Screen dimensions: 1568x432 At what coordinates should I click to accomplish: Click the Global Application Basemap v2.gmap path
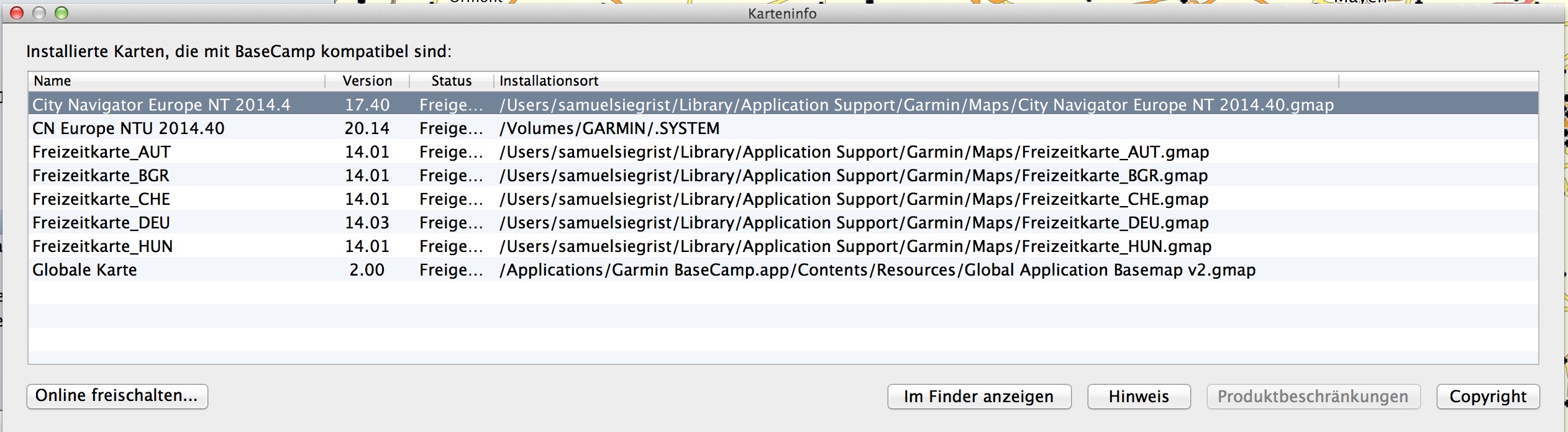[878, 270]
